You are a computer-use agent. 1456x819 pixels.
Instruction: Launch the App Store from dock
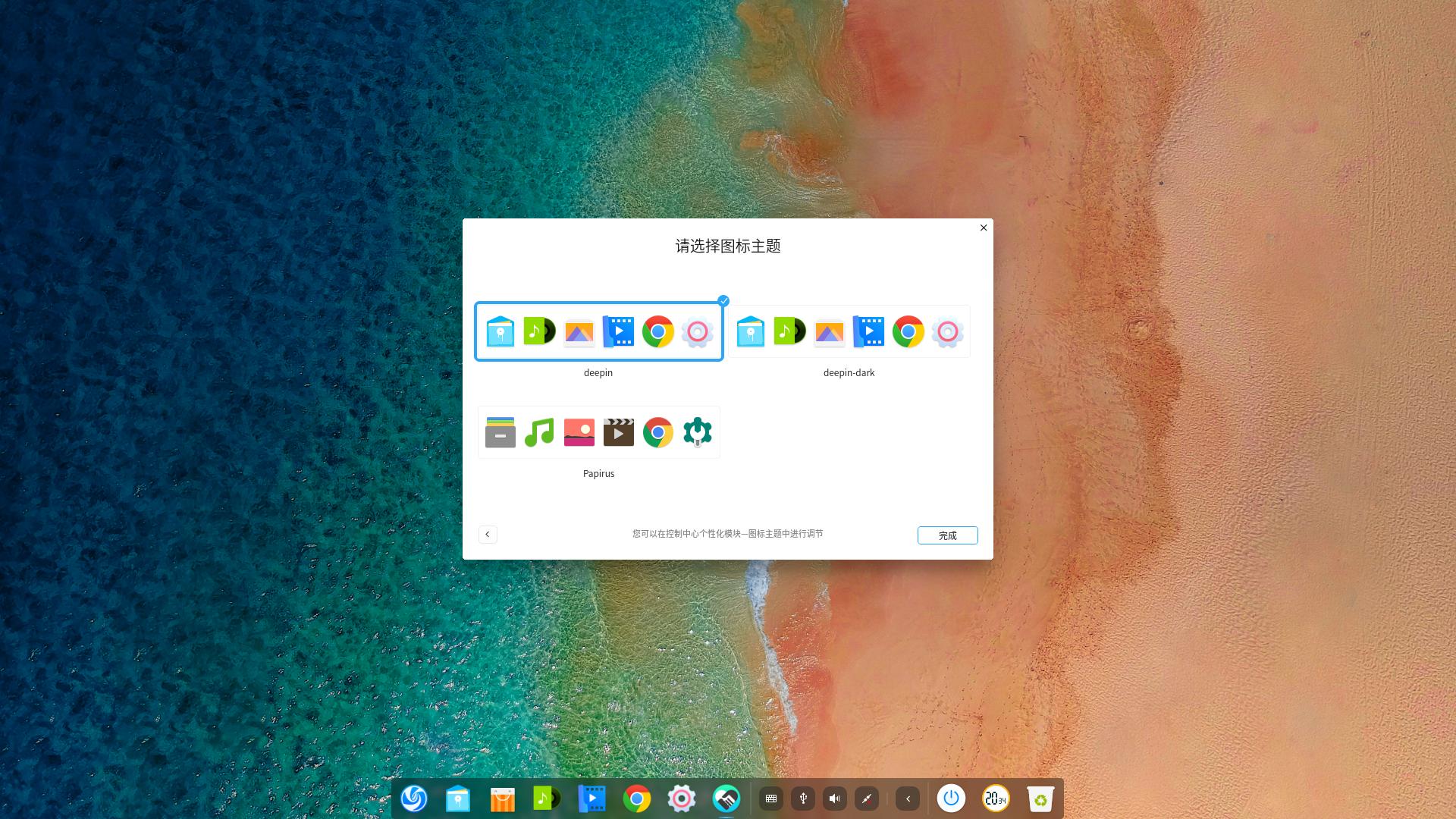click(x=502, y=799)
